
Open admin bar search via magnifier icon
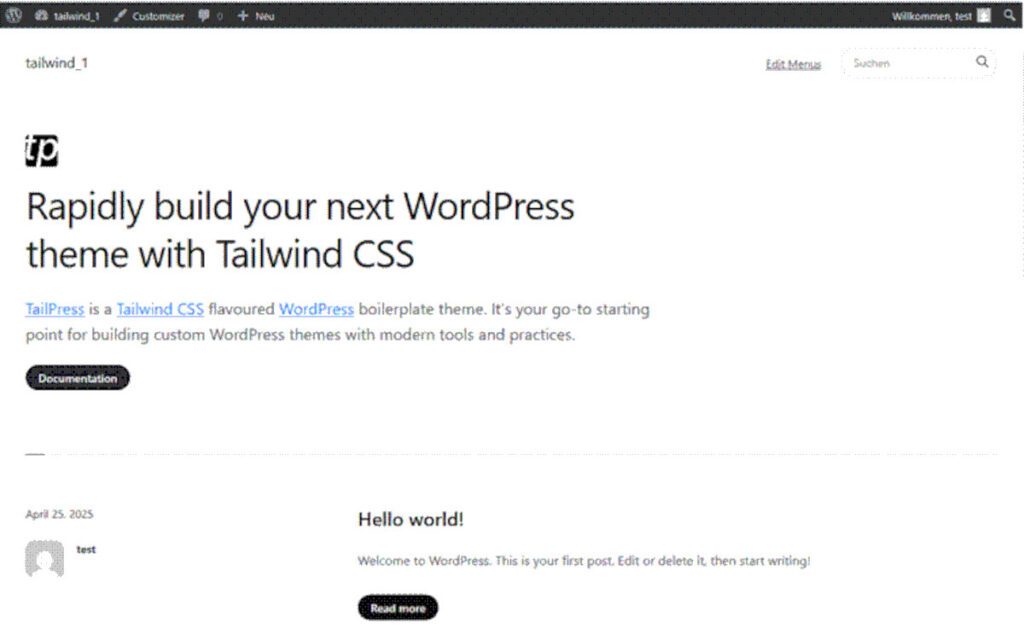(1010, 15)
